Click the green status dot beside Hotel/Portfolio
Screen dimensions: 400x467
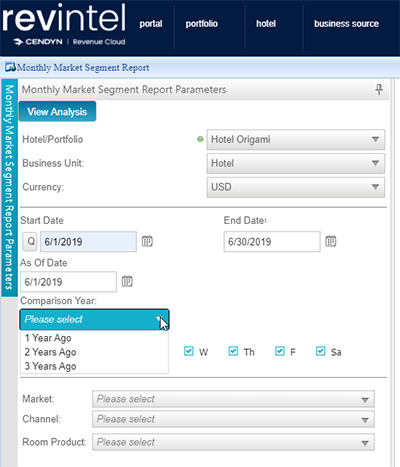(200, 139)
